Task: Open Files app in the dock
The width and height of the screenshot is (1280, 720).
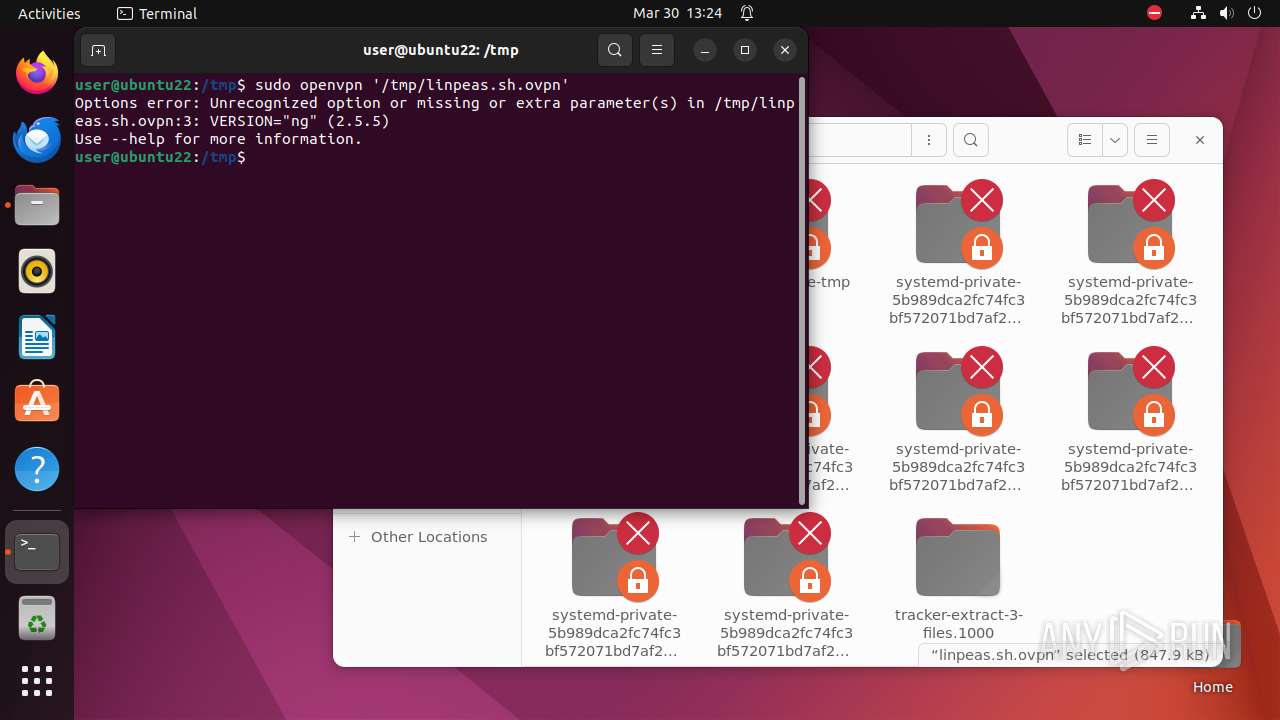Action: (x=37, y=205)
